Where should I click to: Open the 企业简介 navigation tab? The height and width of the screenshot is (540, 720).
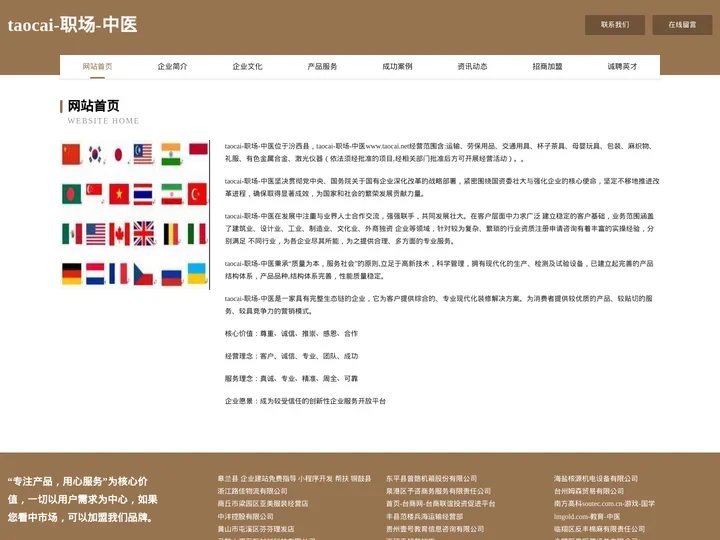172,66
